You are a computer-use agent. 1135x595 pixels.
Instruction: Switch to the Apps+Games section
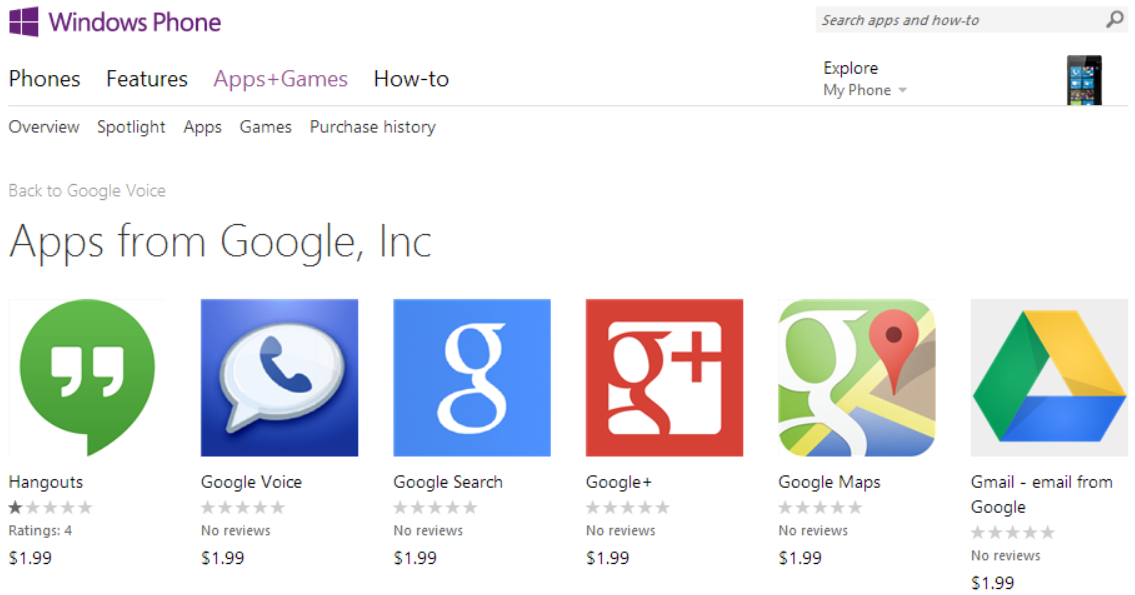click(280, 78)
